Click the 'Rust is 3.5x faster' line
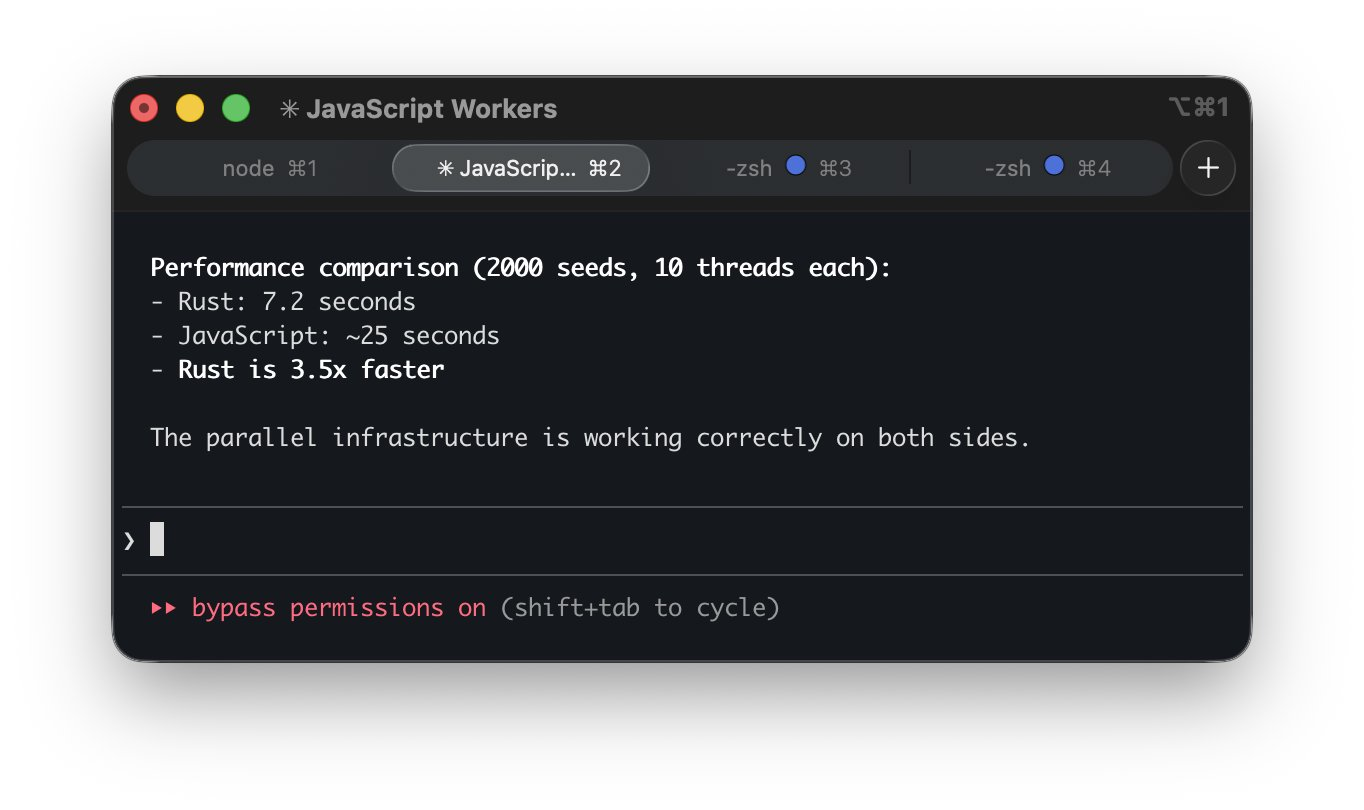The image size is (1364, 810). click(311, 370)
